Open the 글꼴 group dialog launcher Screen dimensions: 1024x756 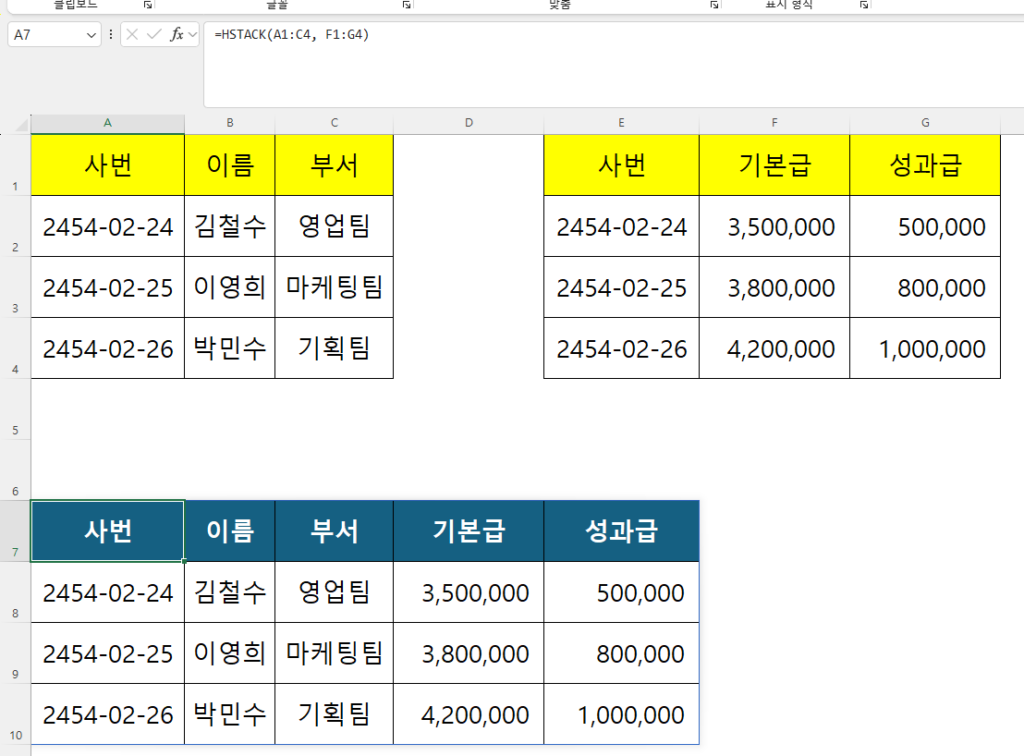pos(407,5)
